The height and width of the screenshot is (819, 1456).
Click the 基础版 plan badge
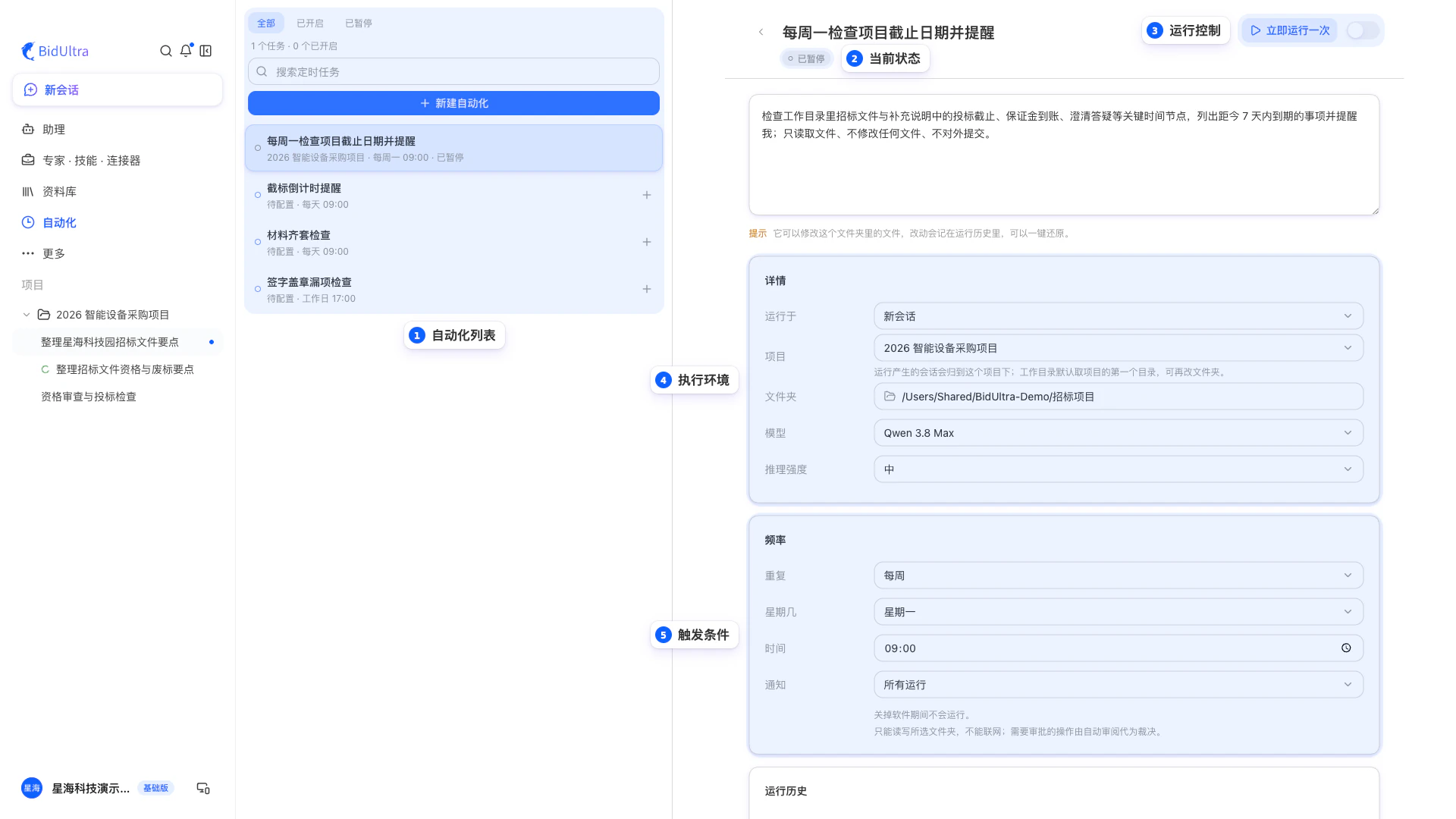pyautogui.click(x=155, y=788)
